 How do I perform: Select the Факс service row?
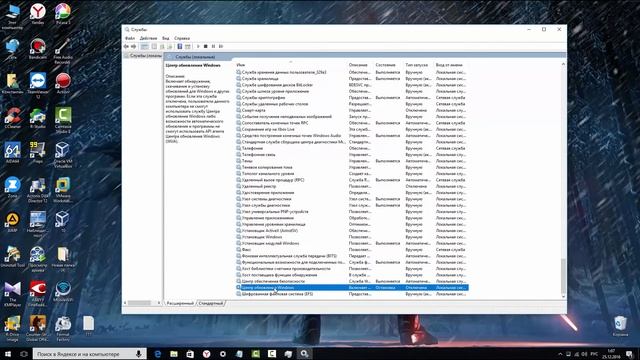pyautogui.click(x=352, y=249)
